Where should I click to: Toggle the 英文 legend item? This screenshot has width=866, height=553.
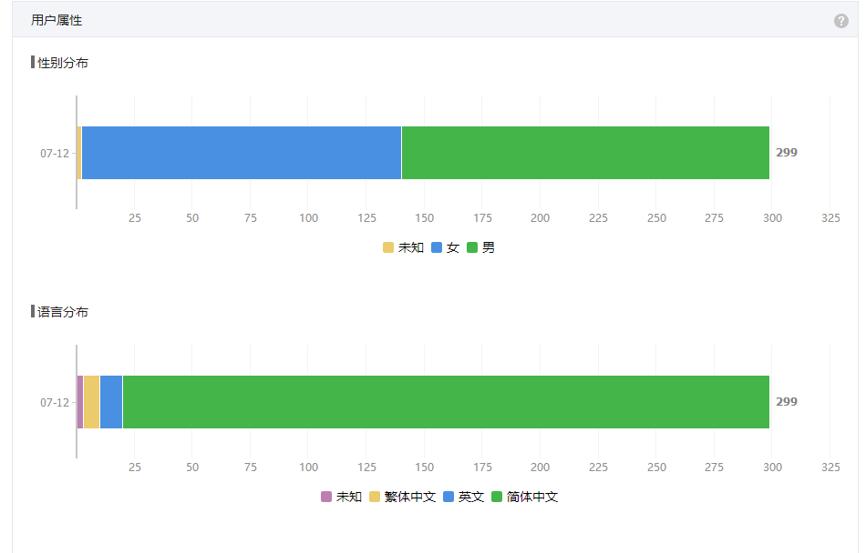(x=464, y=496)
